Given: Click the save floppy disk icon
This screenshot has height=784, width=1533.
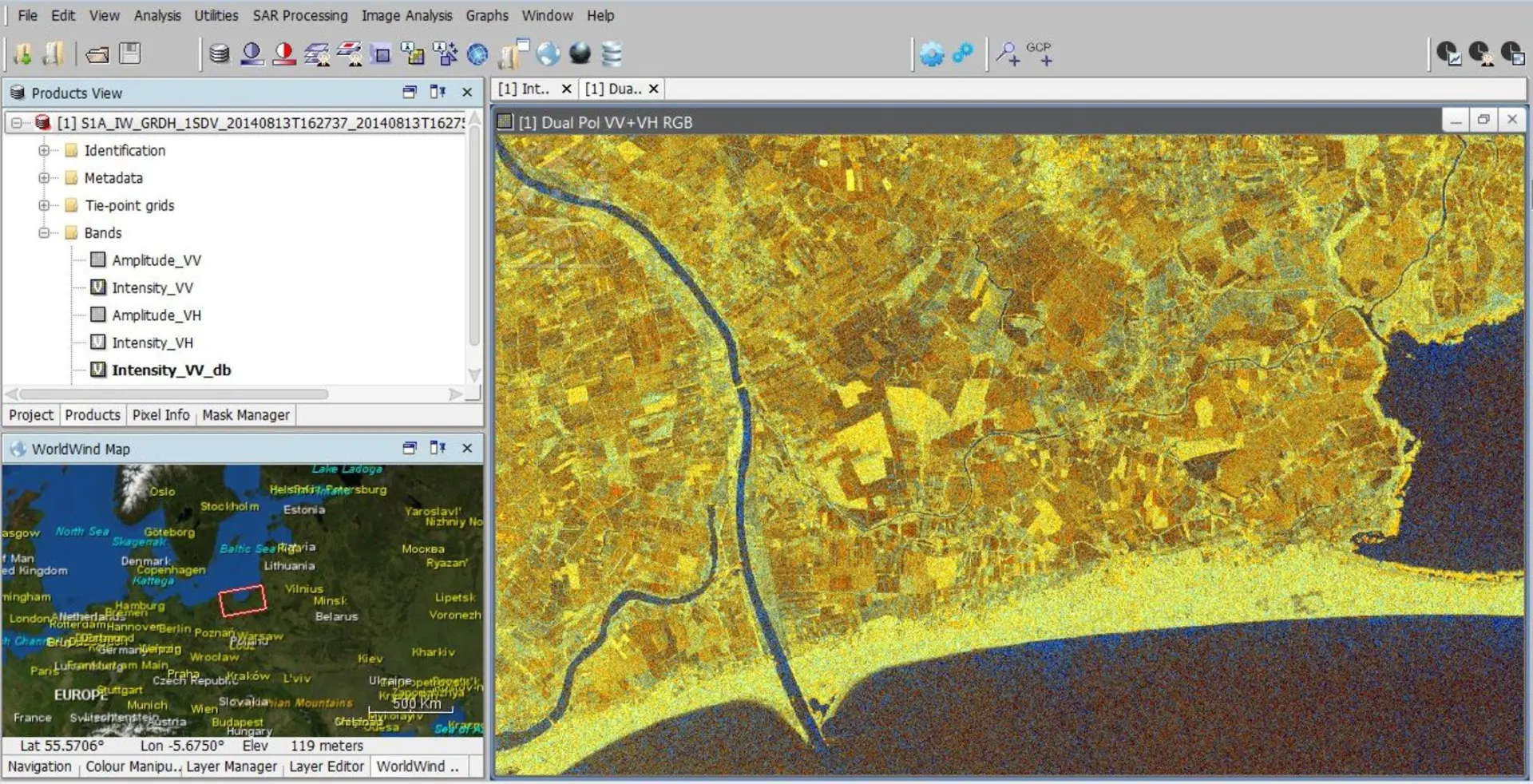Looking at the screenshot, I should click(129, 53).
